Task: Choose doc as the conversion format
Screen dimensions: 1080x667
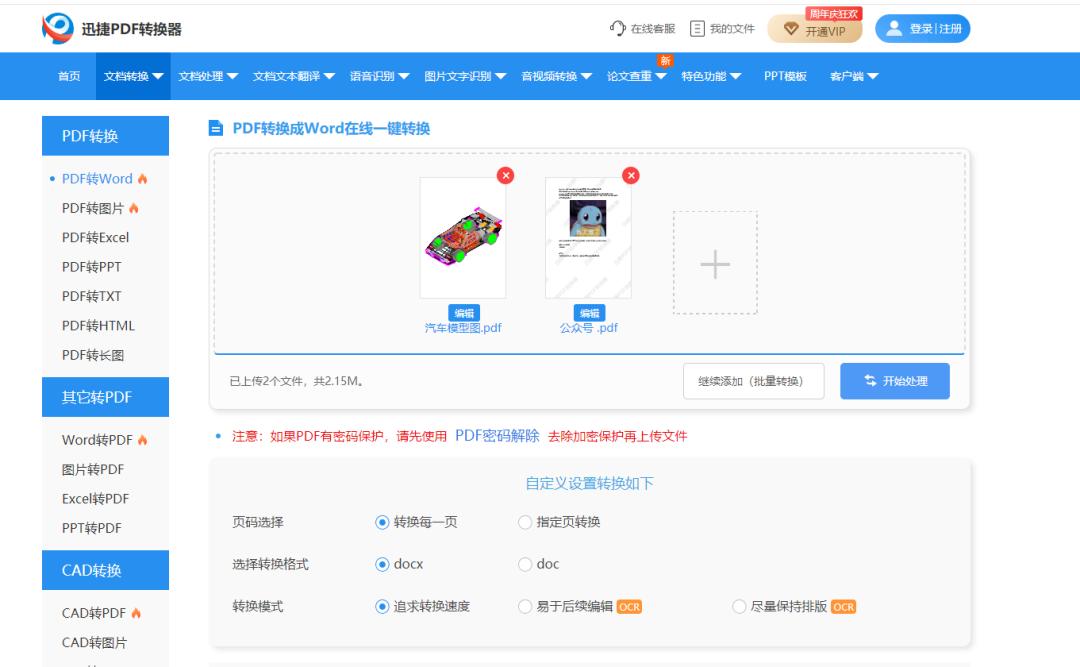Action: click(524, 564)
